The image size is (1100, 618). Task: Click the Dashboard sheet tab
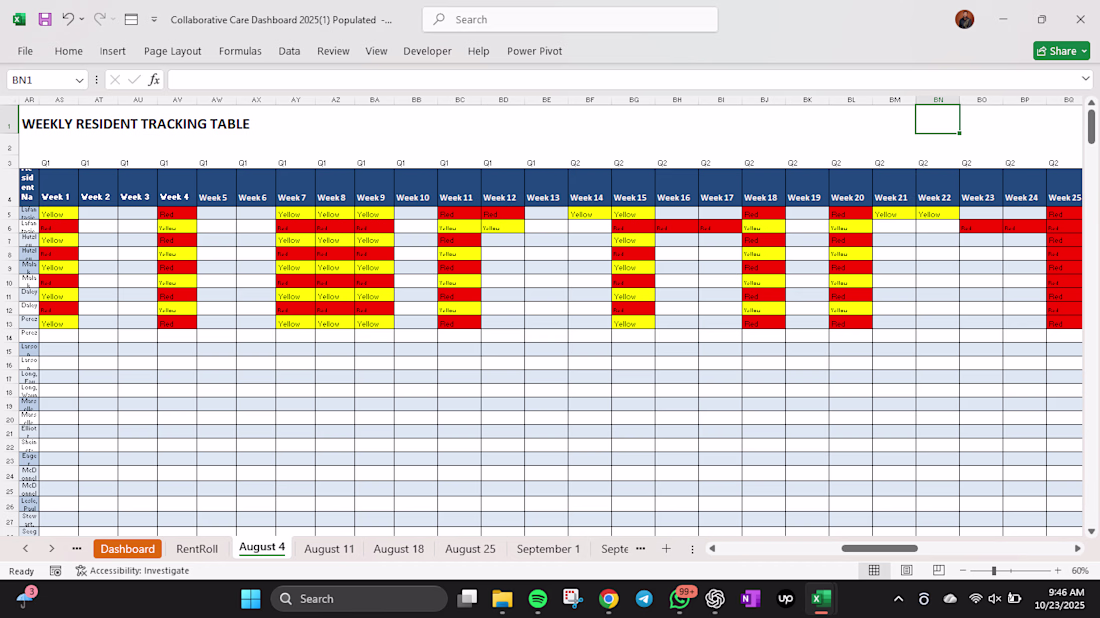pyautogui.click(x=128, y=549)
